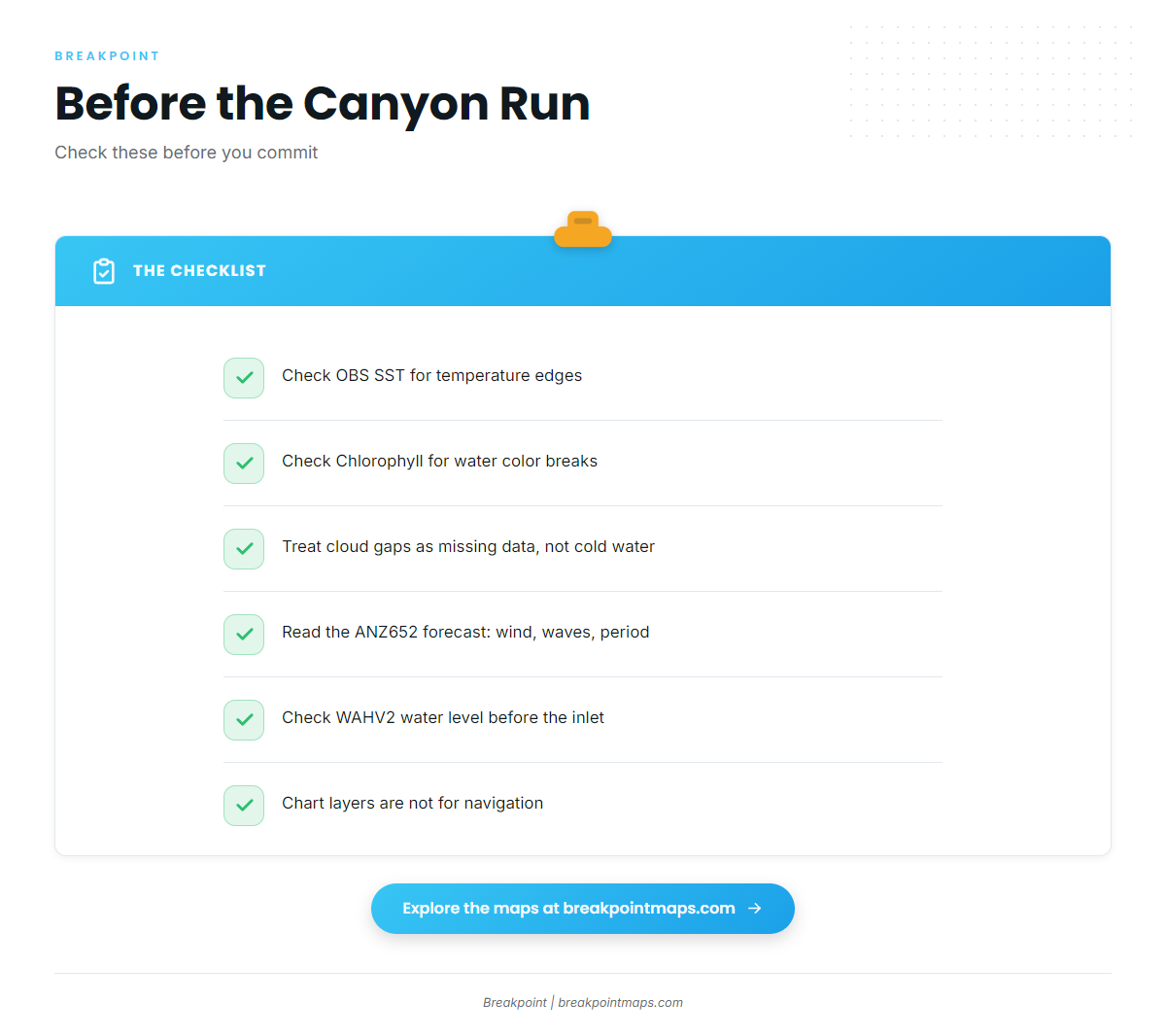Select the text Check OBS SST for temperature edges

point(431,375)
